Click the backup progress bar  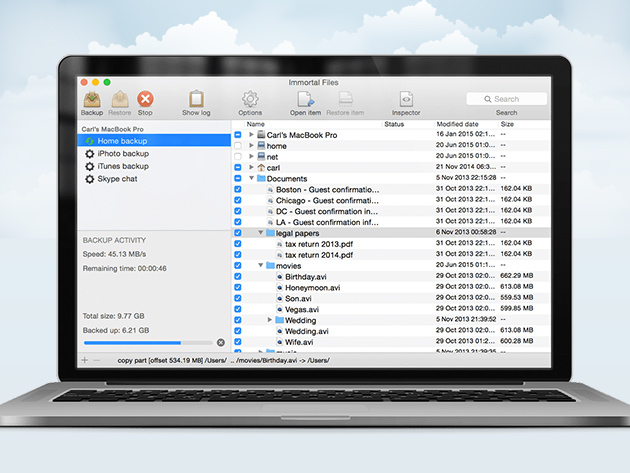pyautogui.click(x=148, y=343)
